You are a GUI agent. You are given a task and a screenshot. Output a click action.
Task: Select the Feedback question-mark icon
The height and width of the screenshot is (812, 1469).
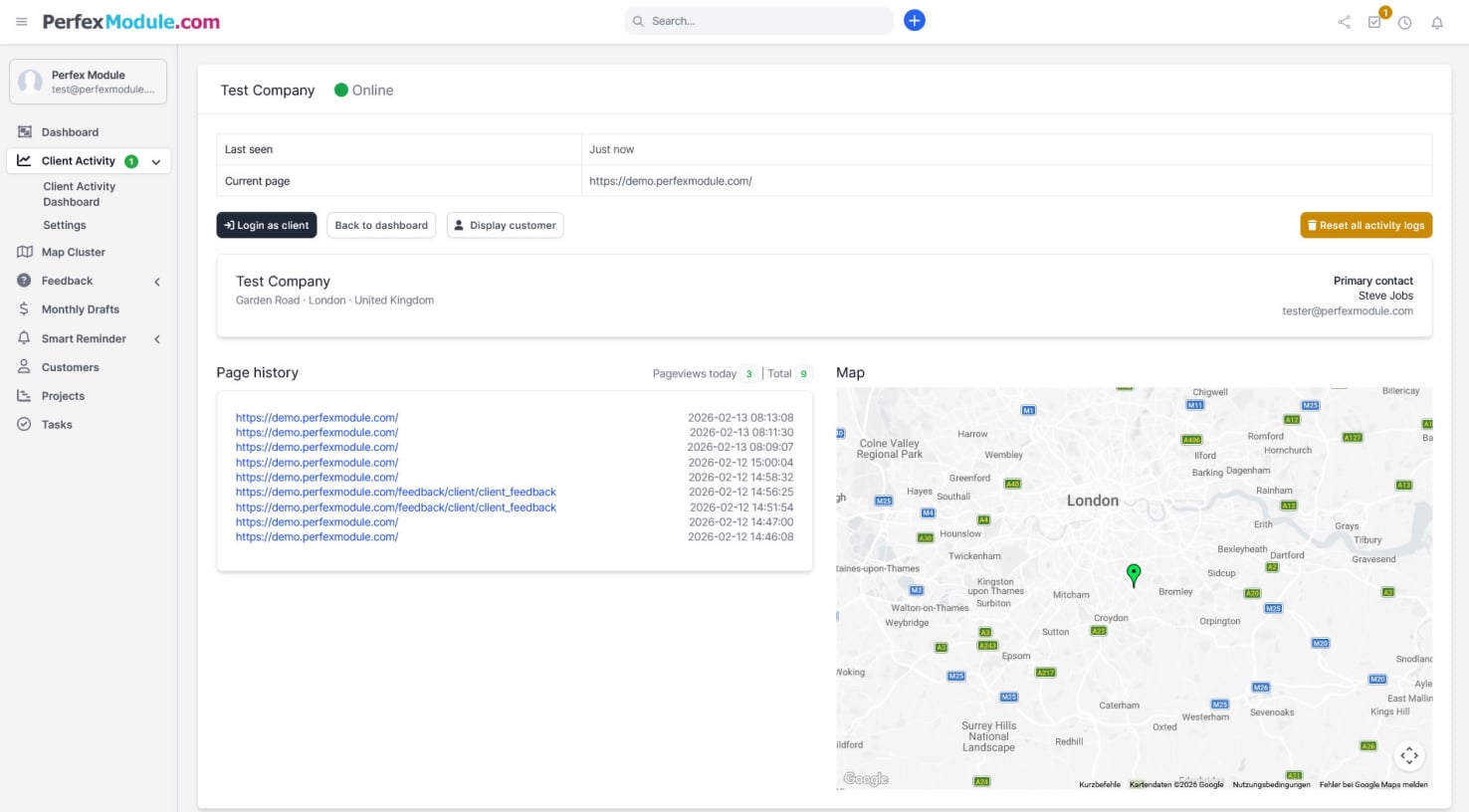(23, 281)
